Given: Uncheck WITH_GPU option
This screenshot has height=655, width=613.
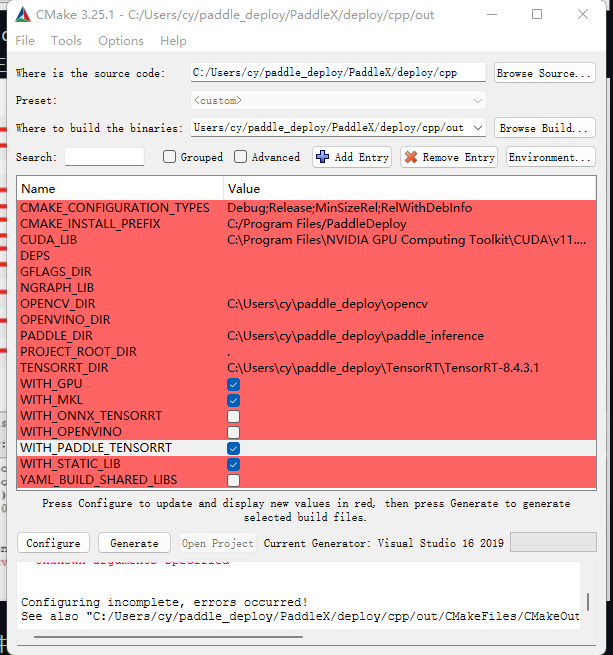Looking at the screenshot, I should (234, 384).
